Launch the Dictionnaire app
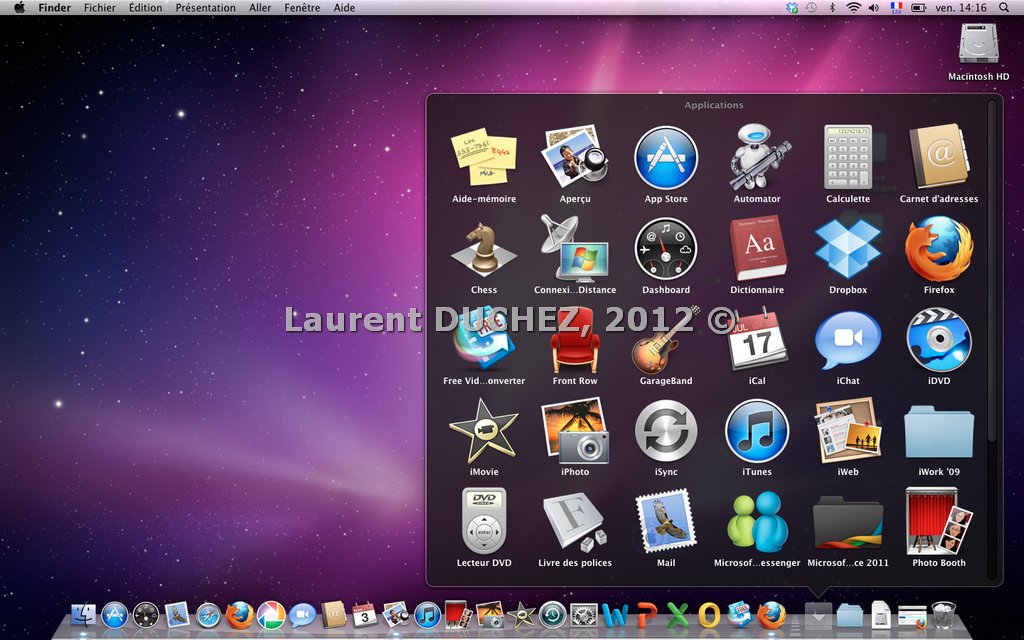This screenshot has height=640, width=1024. click(x=757, y=249)
